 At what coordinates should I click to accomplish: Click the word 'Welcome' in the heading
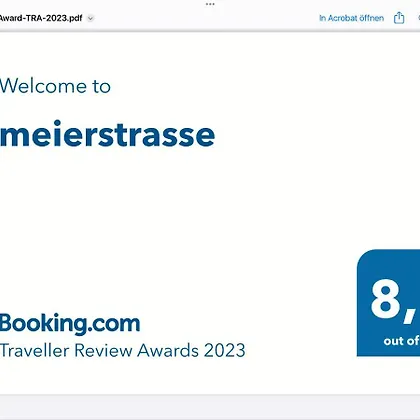pos(43,86)
